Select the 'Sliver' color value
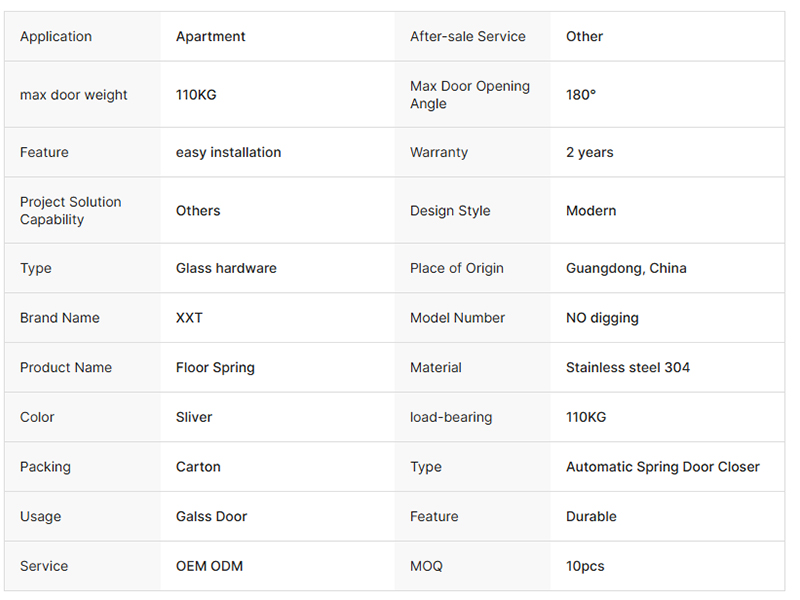 click(194, 417)
